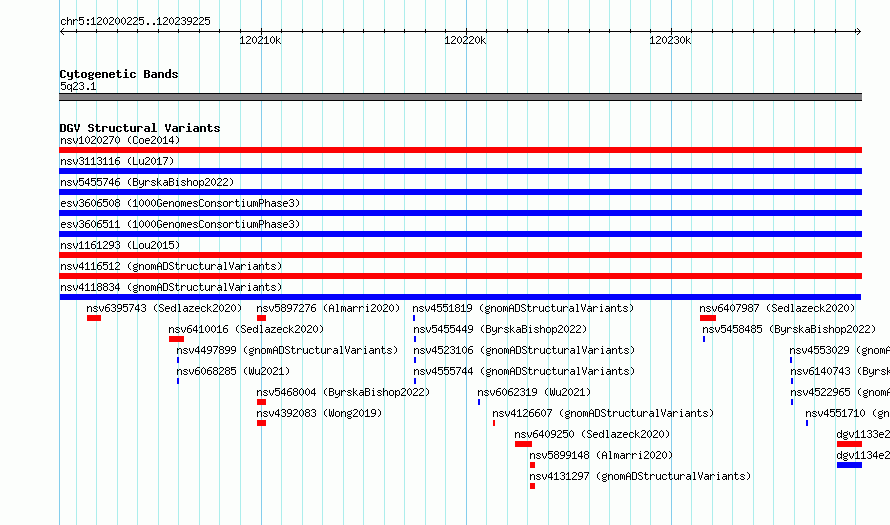Click red bar under dgv1133e2 label

[849, 444]
